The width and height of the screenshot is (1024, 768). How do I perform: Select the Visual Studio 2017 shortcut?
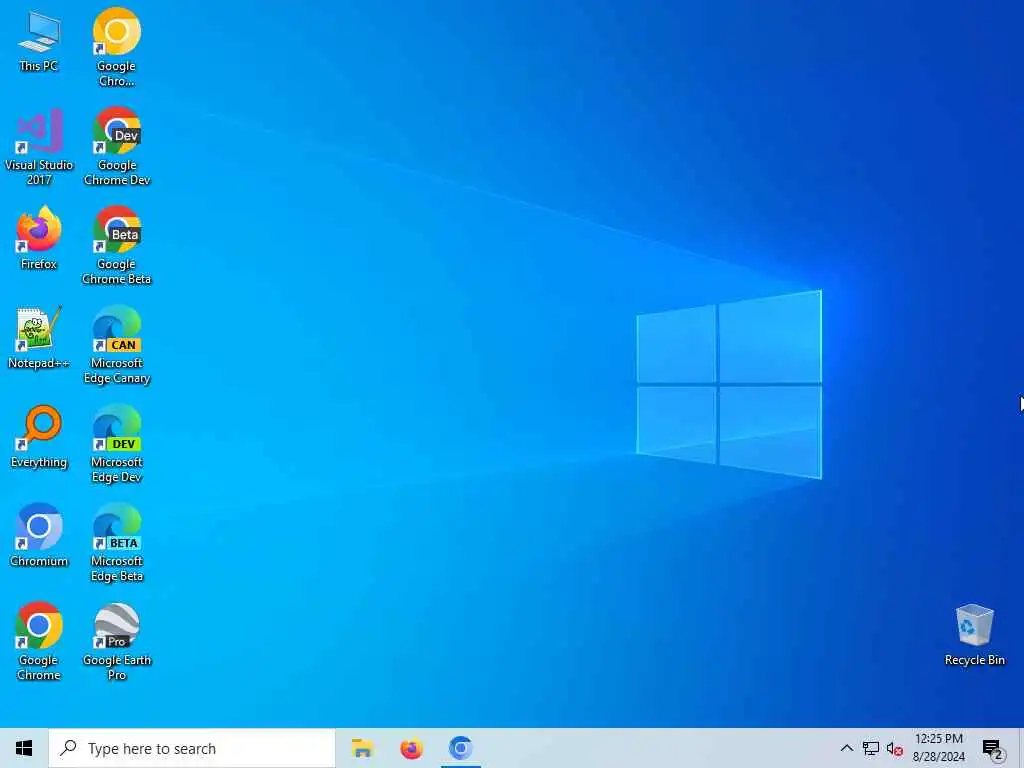[x=39, y=146]
